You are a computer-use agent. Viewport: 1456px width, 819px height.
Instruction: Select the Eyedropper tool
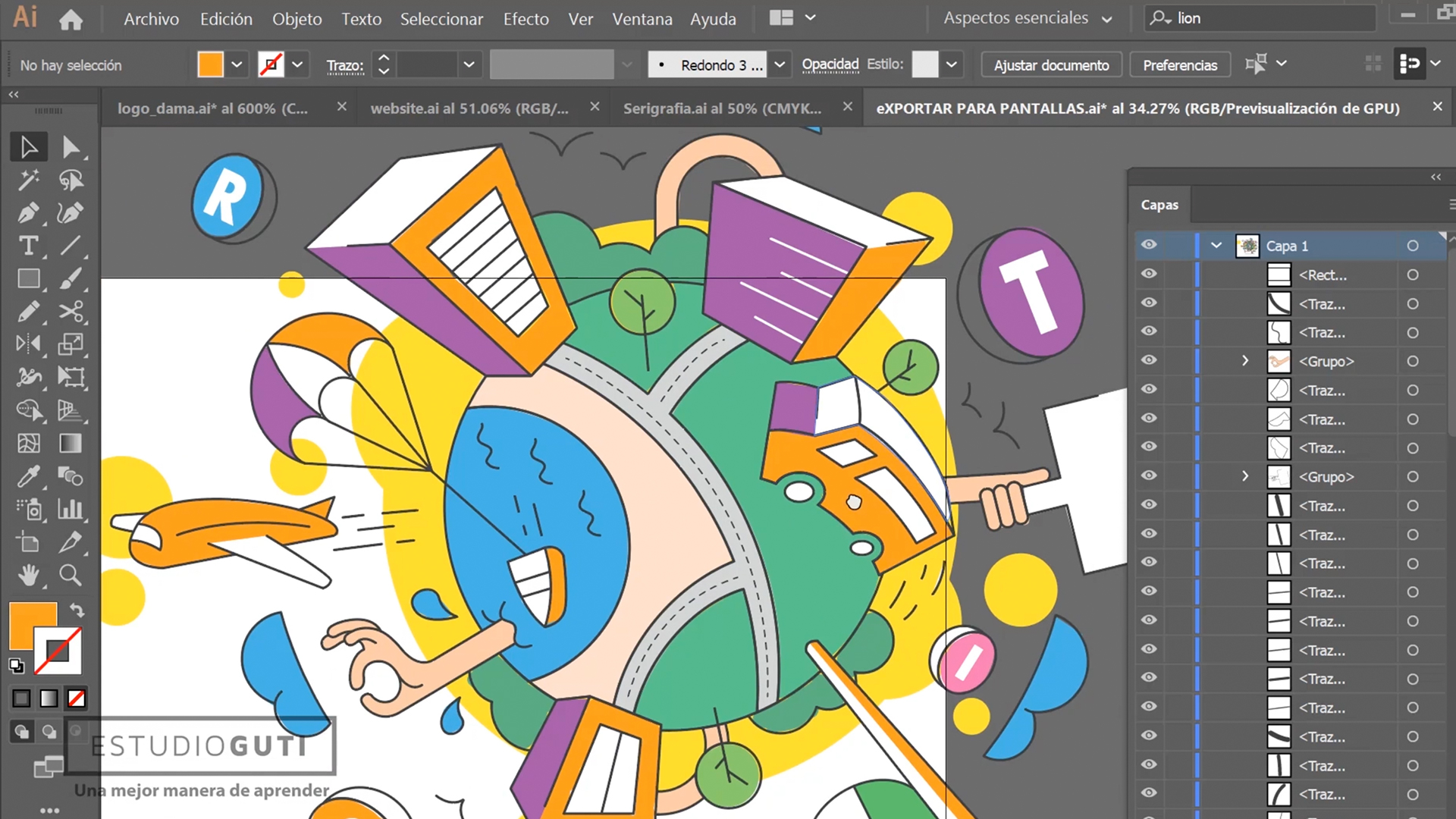[29, 476]
